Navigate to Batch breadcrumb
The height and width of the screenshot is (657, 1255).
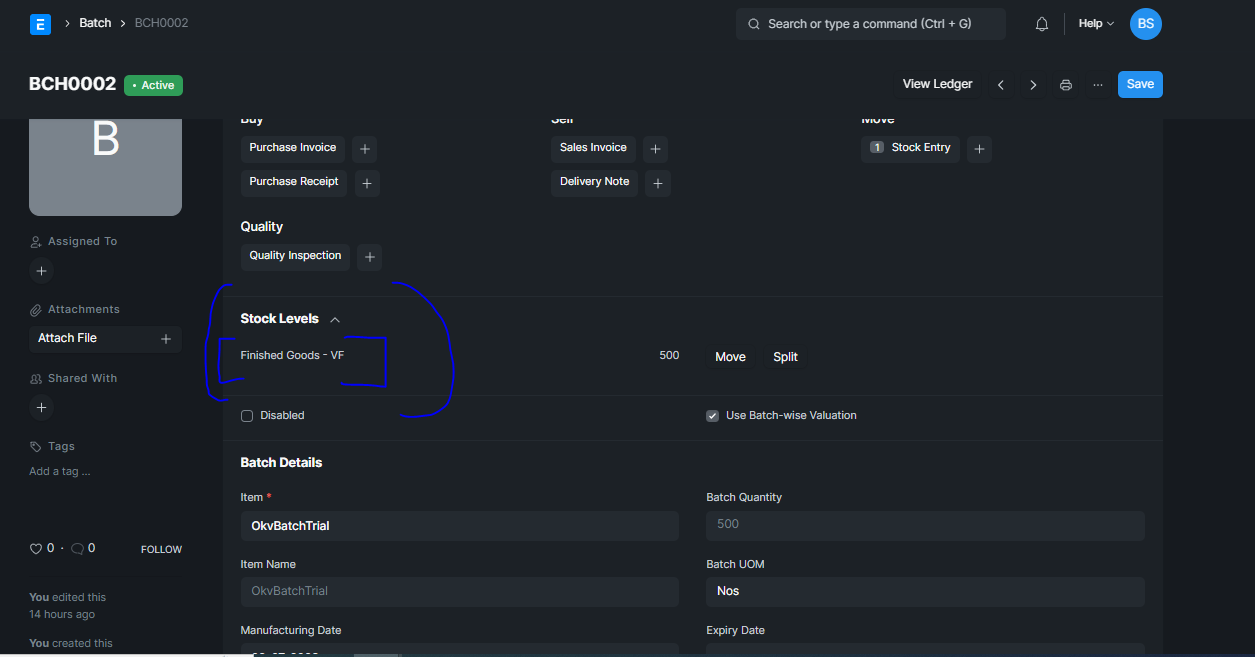(95, 23)
